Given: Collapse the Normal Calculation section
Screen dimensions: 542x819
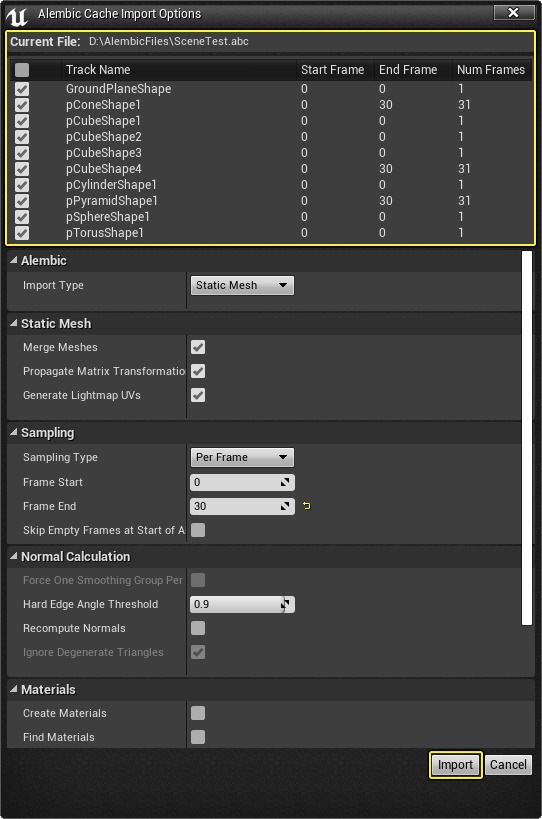Looking at the screenshot, I should pos(14,556).
